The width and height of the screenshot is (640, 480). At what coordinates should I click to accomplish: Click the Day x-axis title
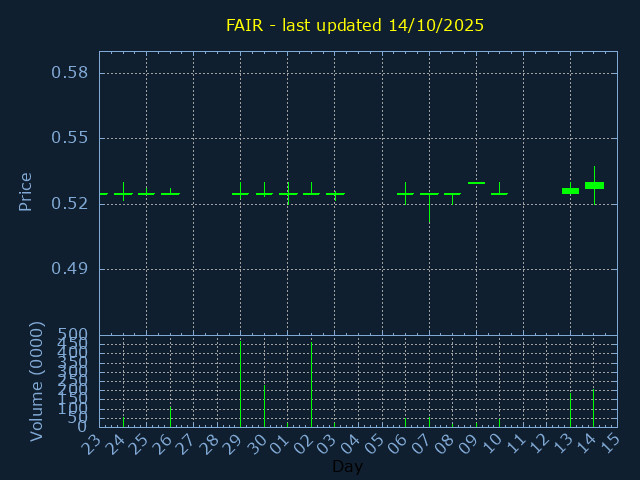347,467
